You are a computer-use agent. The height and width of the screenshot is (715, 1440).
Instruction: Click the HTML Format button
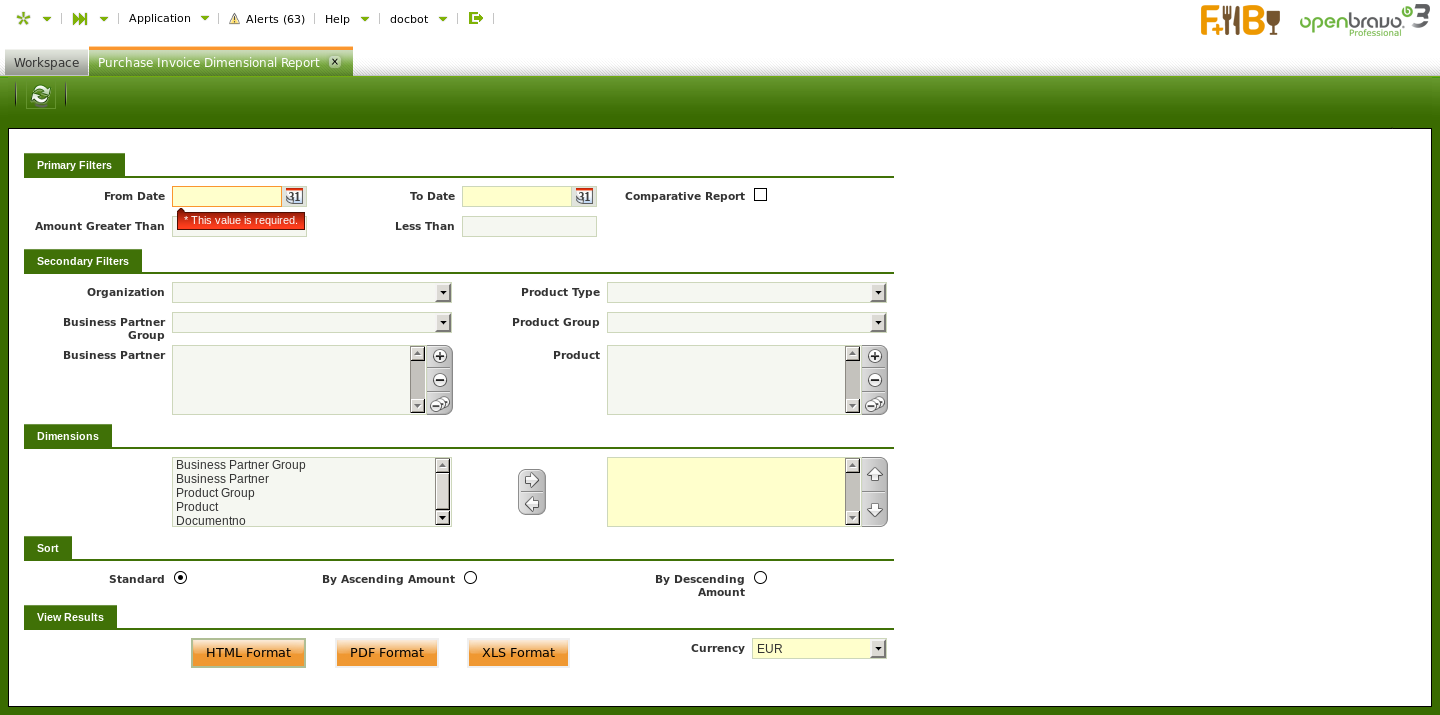pos(248,653)
